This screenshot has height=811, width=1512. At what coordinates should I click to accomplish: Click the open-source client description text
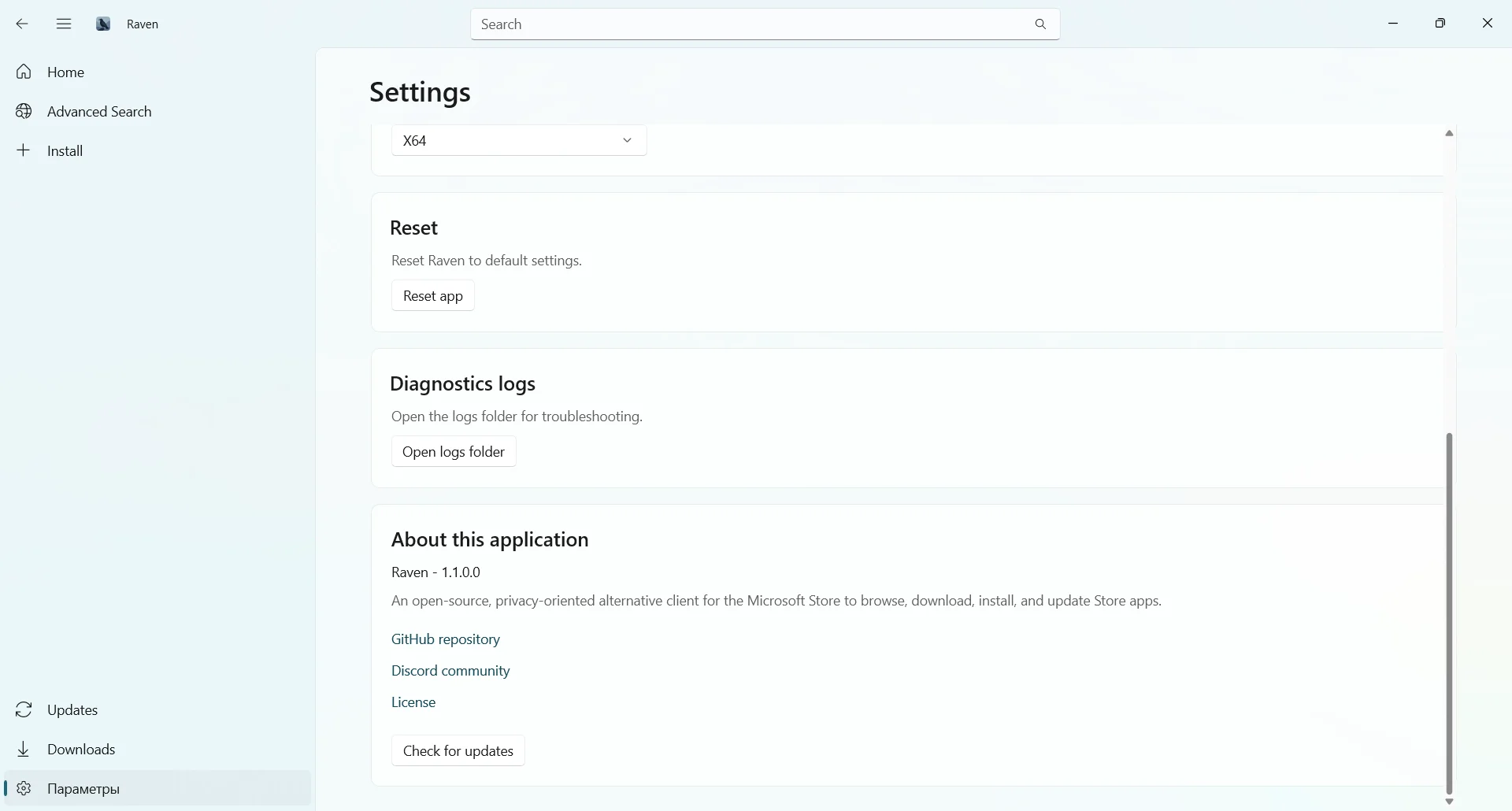pyautogui.click(x=776, y=601)
